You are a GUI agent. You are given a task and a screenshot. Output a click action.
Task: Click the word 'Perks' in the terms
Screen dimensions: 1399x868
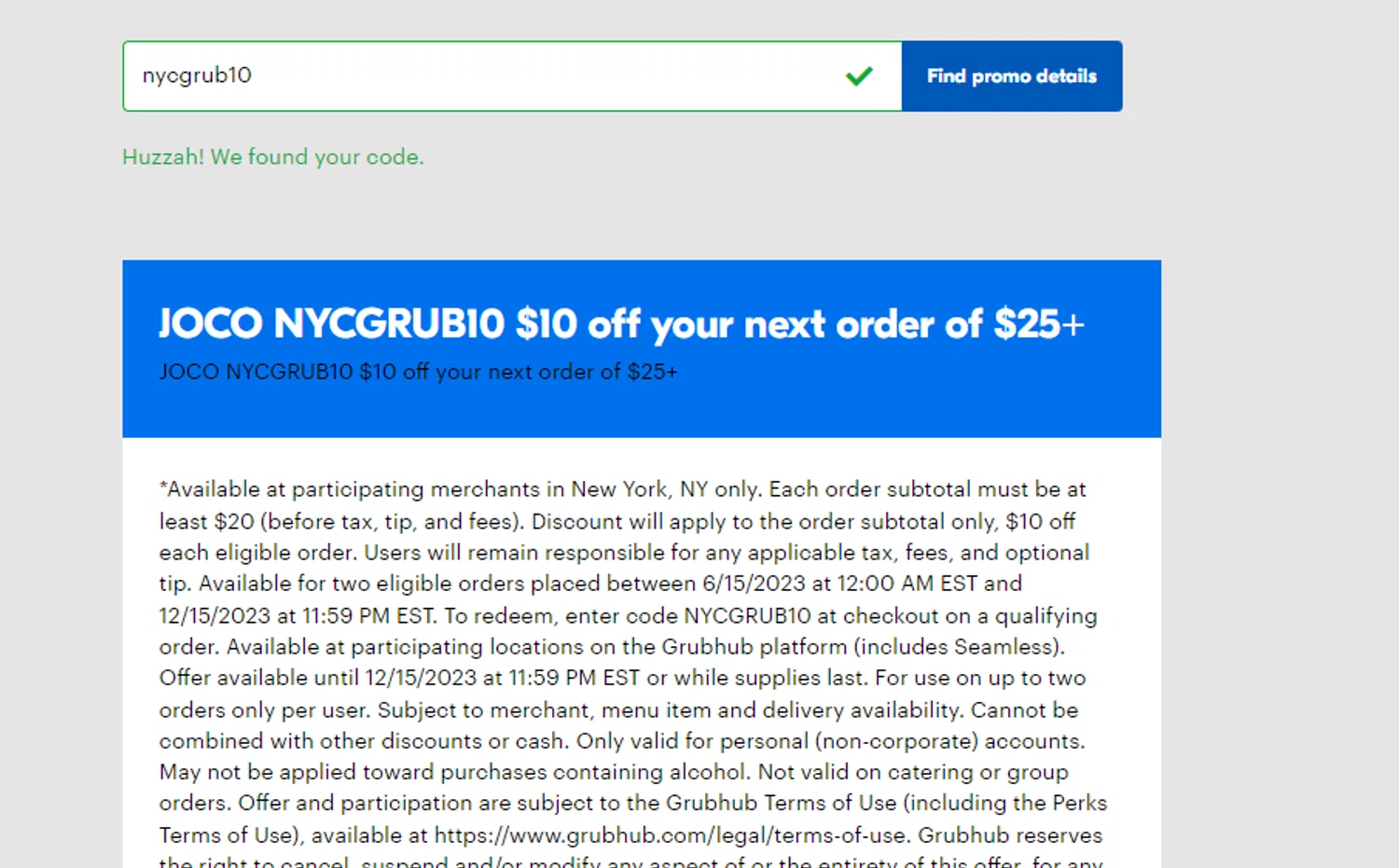[1079, 804]
